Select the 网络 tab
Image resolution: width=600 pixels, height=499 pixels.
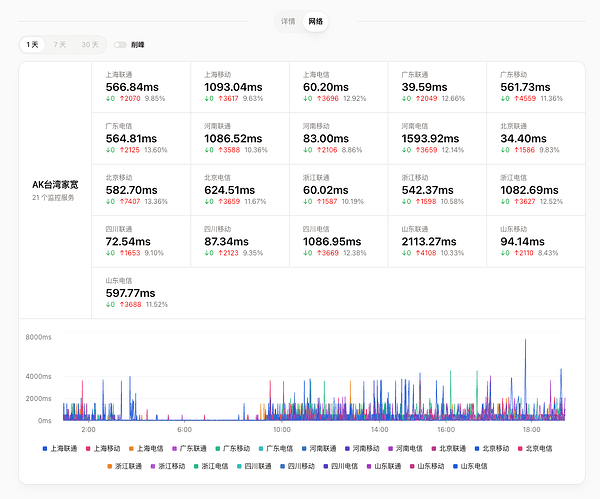(316, 21)
